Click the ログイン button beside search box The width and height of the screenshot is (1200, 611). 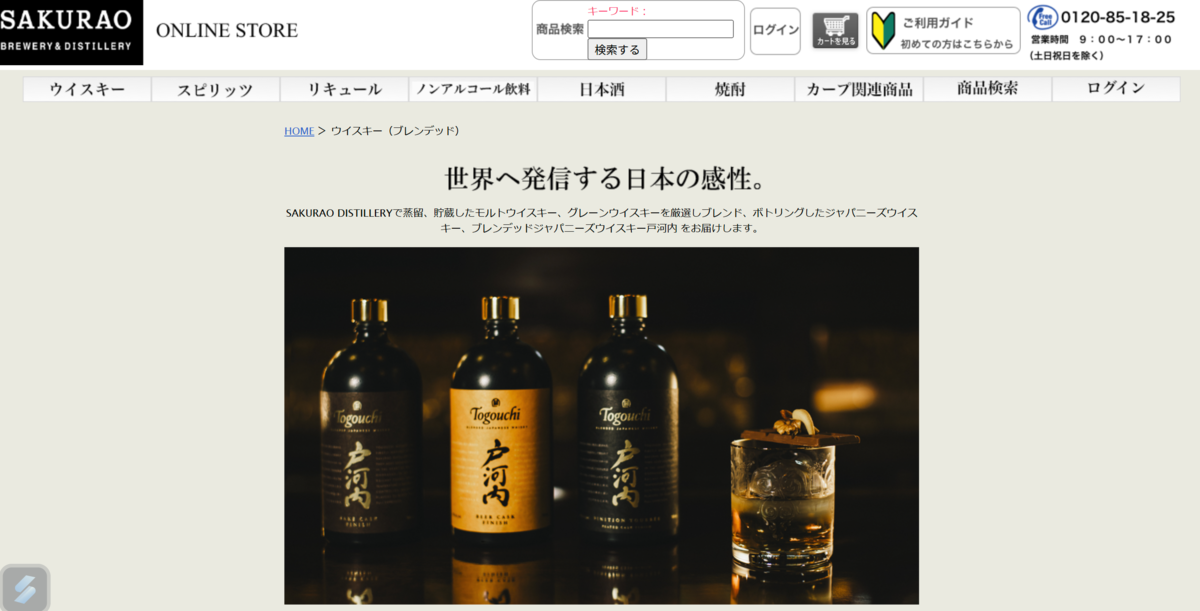[x=776, y=30]
